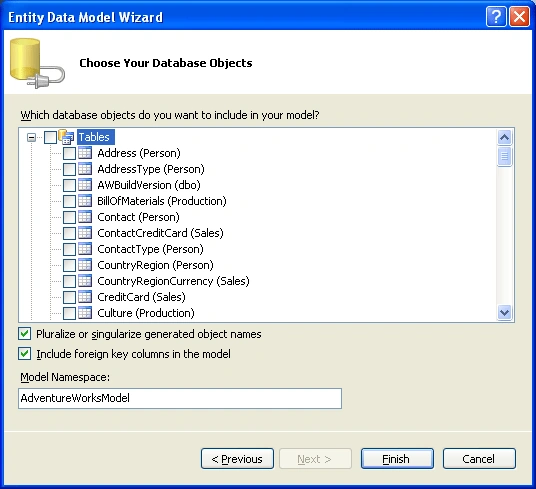This screenshot has height=489, width=536.
Task: Select the AddressType (Person) row text
Action: click(151, 169)
